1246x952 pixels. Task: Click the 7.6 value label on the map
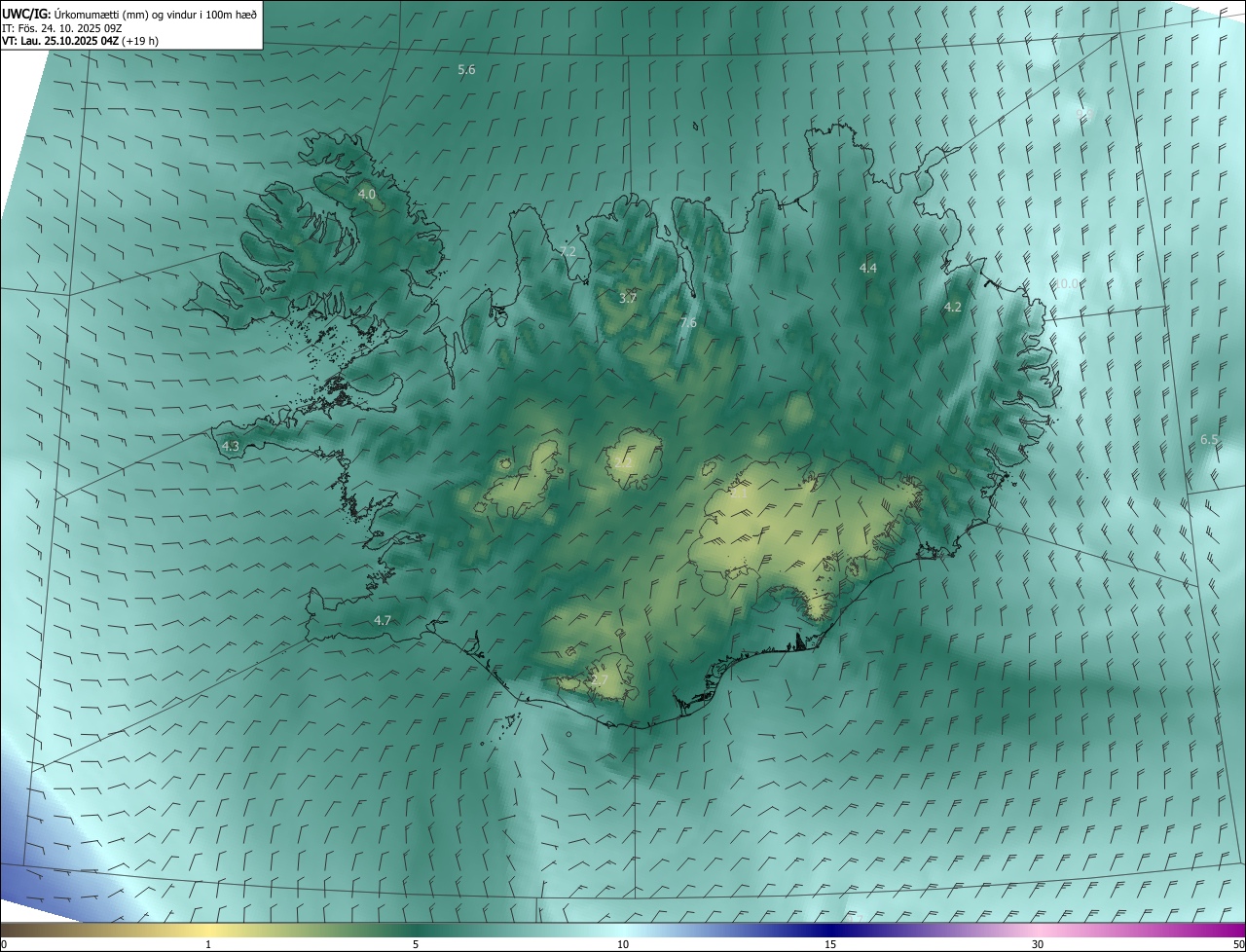pos(688,322)
